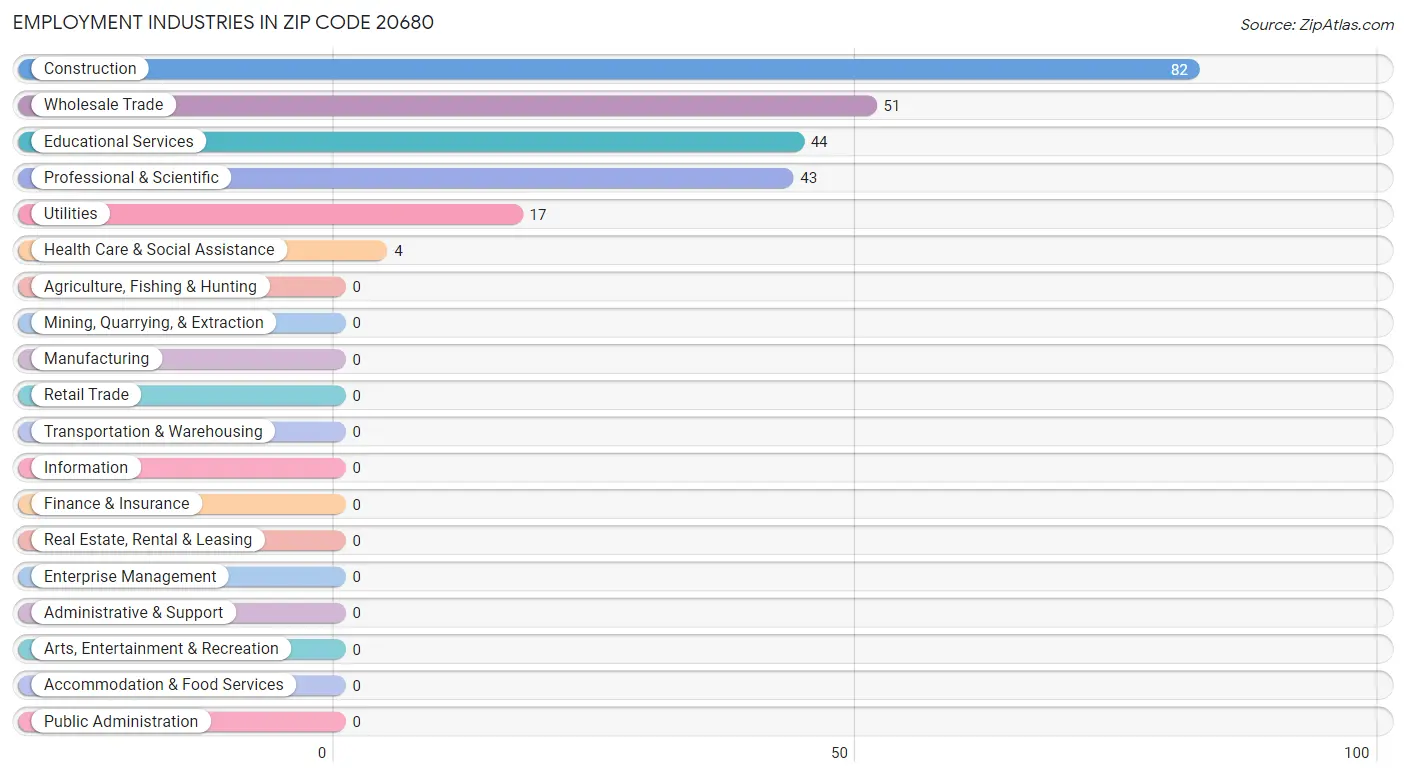Viewport: 1406px width, 776px height.
Task: Select the Professional & Scientific label
Action: [x=131, y=178]
